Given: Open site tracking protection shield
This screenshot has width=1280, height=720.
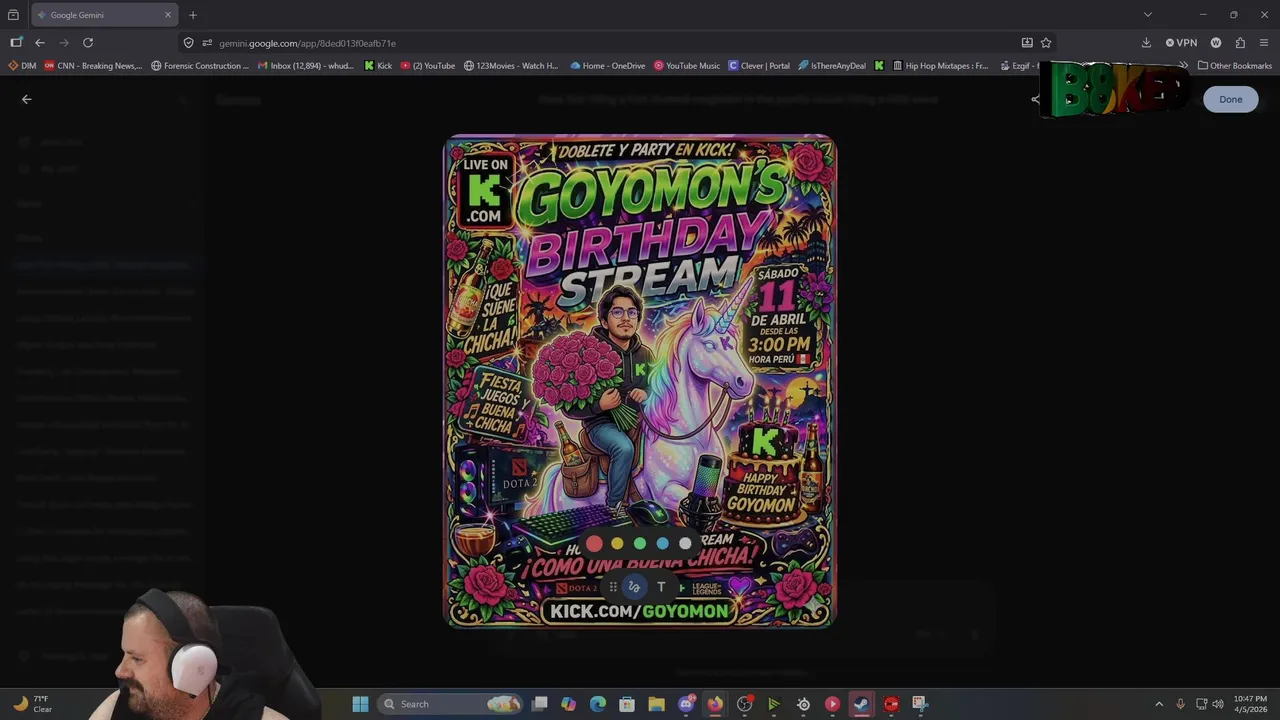Looking at the screenshot, I should (188, 43).
